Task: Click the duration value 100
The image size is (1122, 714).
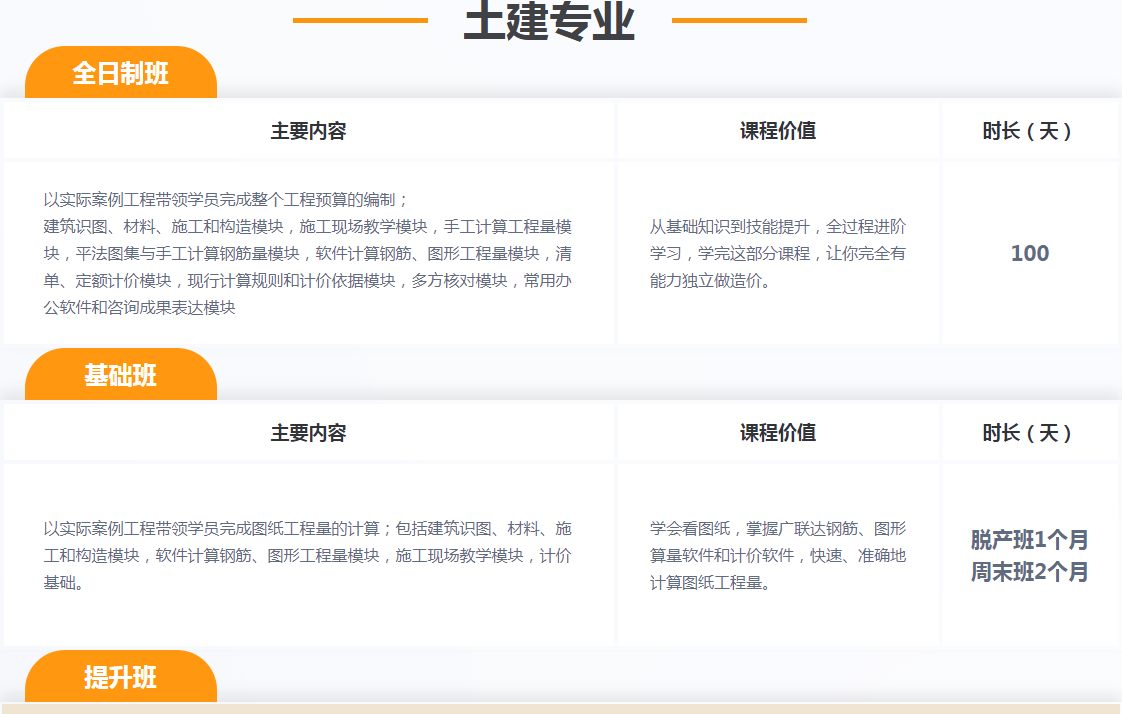Action: [1029, 254]
